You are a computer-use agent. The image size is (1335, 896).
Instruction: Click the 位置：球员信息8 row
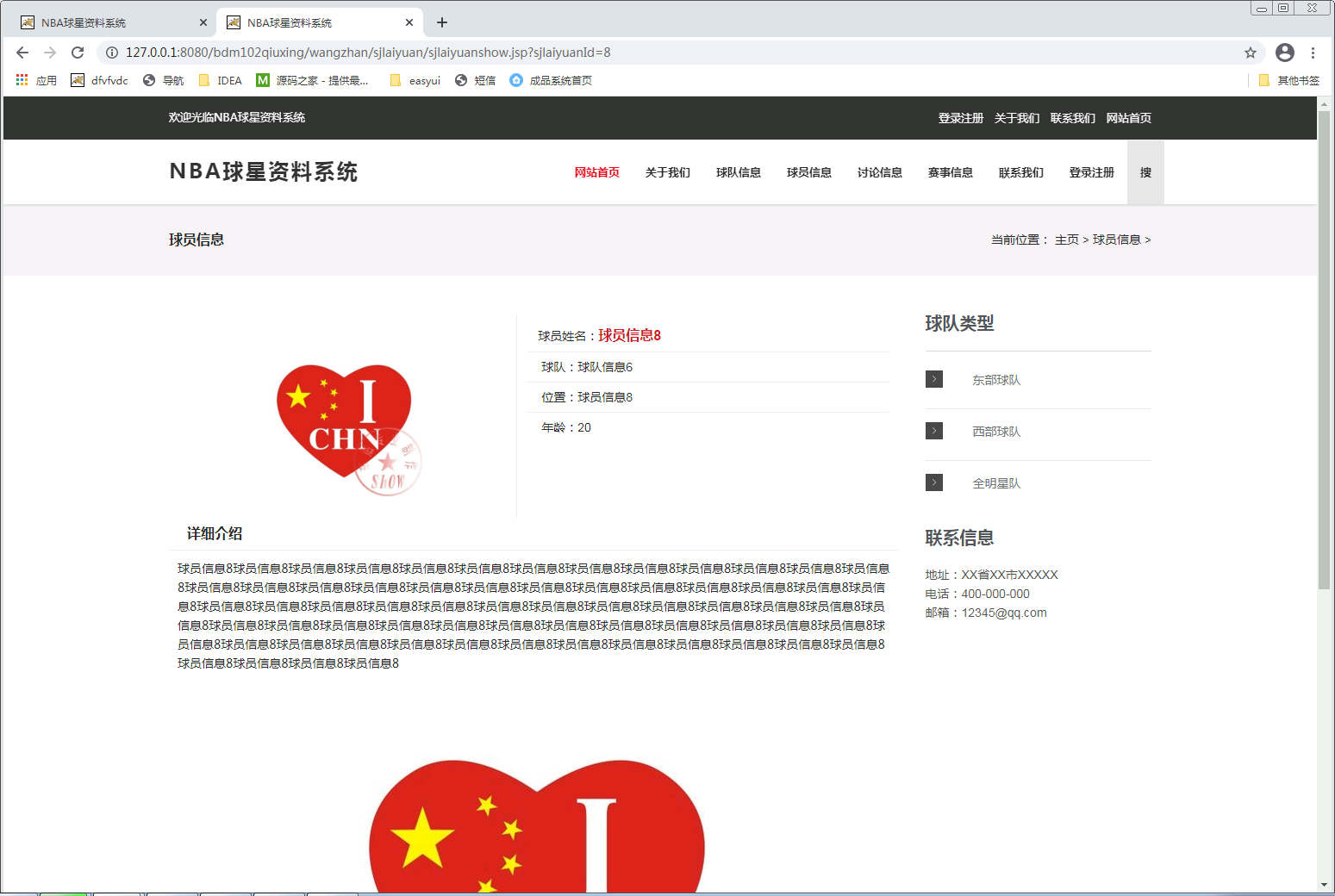(x=708, y=397)
